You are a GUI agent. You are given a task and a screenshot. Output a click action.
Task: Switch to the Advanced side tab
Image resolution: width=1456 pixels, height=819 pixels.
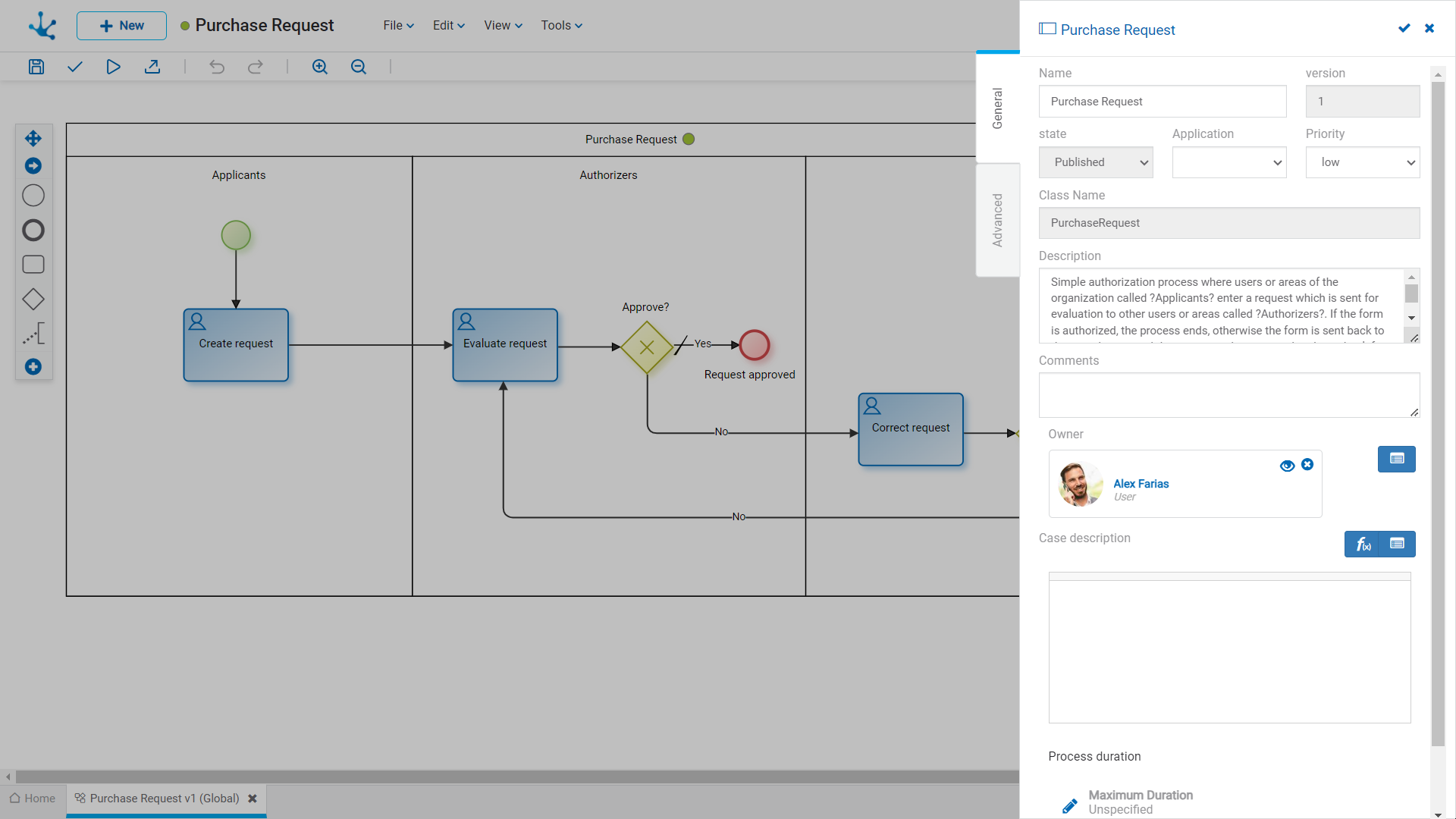pyautogui.click(x=997, y=220)
